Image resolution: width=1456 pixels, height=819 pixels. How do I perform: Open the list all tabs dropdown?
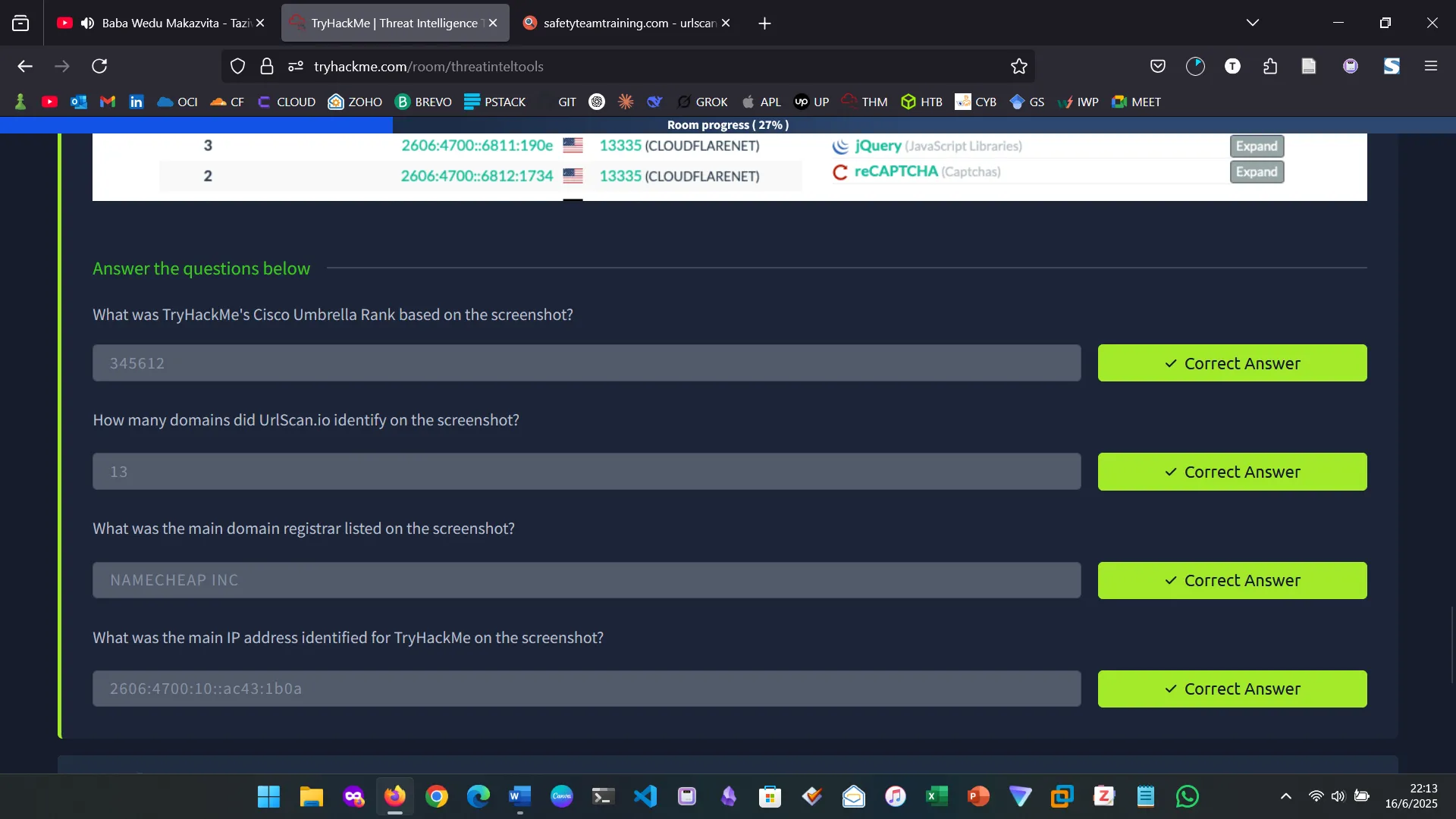coord(1252,23)
